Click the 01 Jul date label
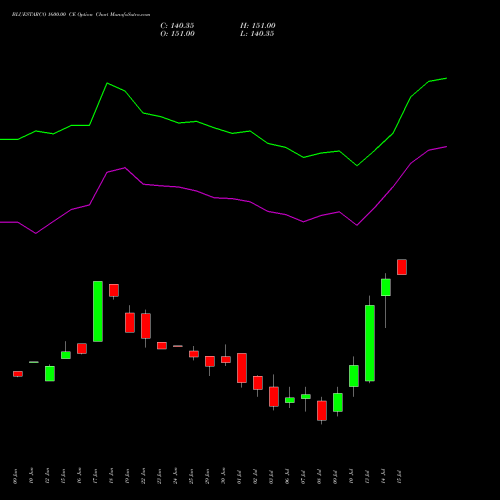Screen dimensions: 500x500 [240, 476]
